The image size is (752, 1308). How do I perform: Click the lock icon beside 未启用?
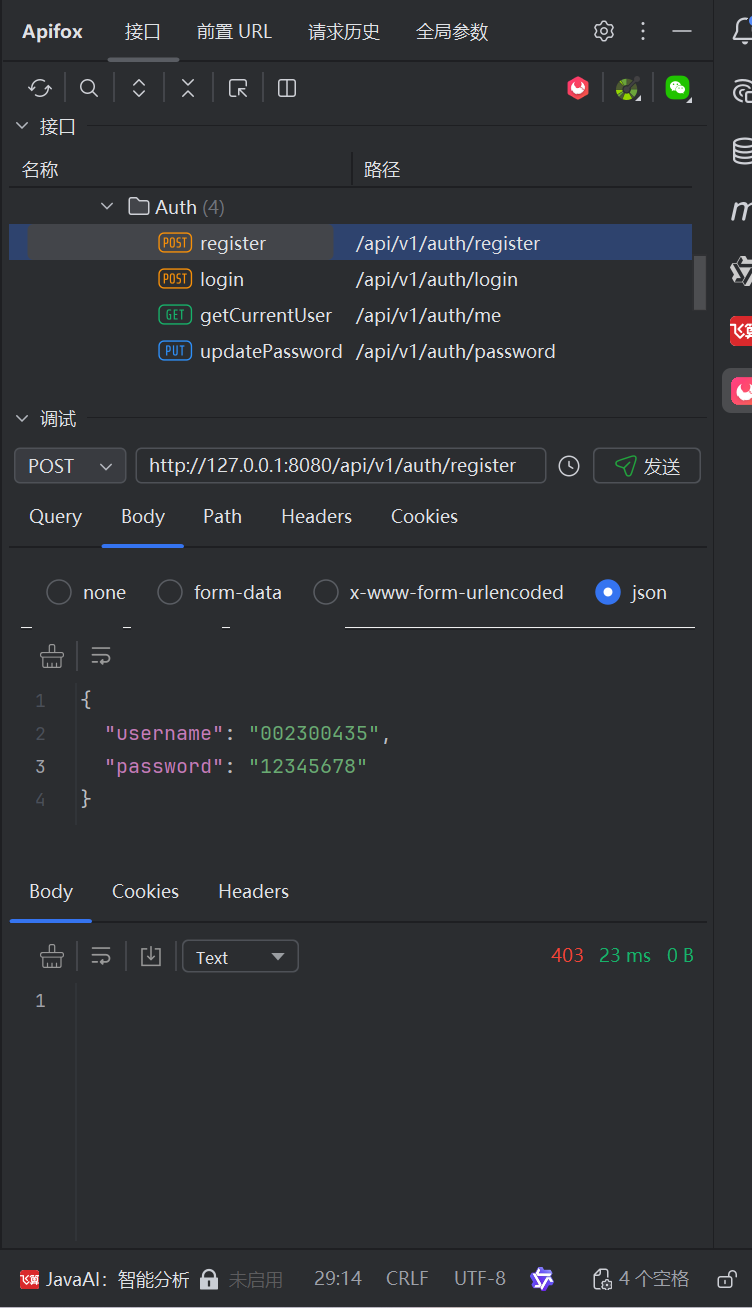[209, 1279]
